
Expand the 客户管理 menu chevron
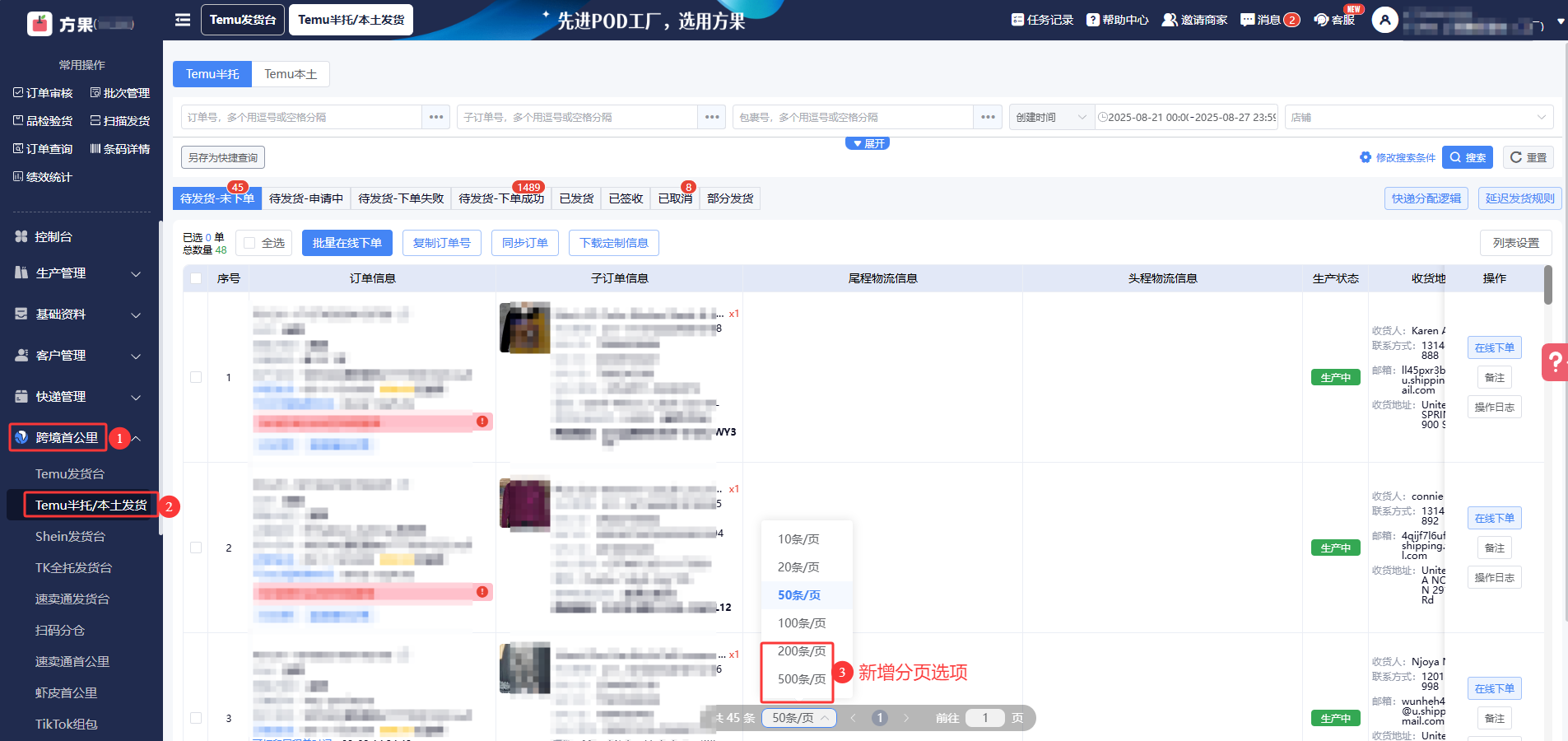(x=137, y=357)
